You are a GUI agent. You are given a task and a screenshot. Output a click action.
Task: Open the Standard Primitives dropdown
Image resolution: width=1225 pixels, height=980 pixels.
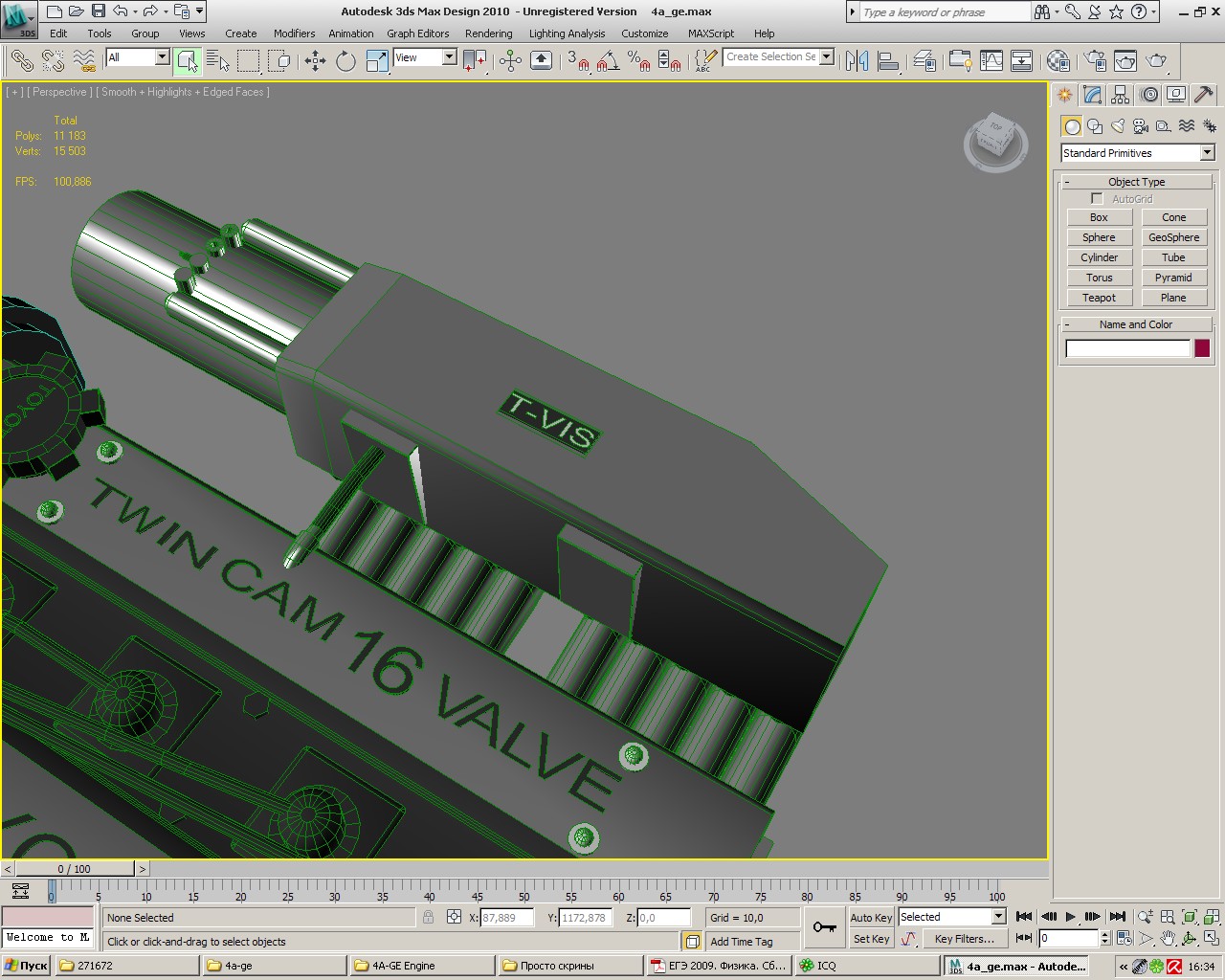point(1207,153)
